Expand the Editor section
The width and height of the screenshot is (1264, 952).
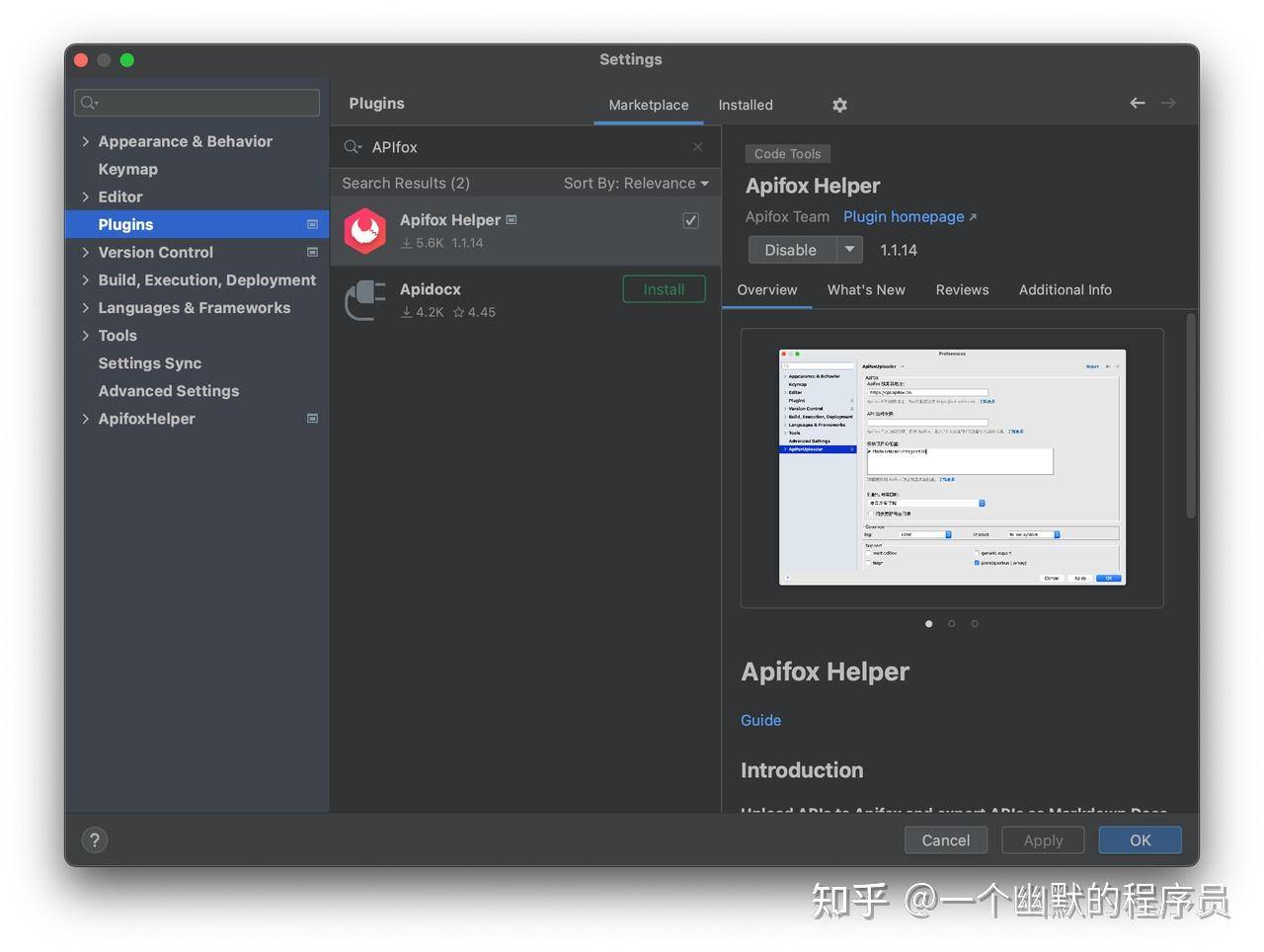[x=86, y=197]
